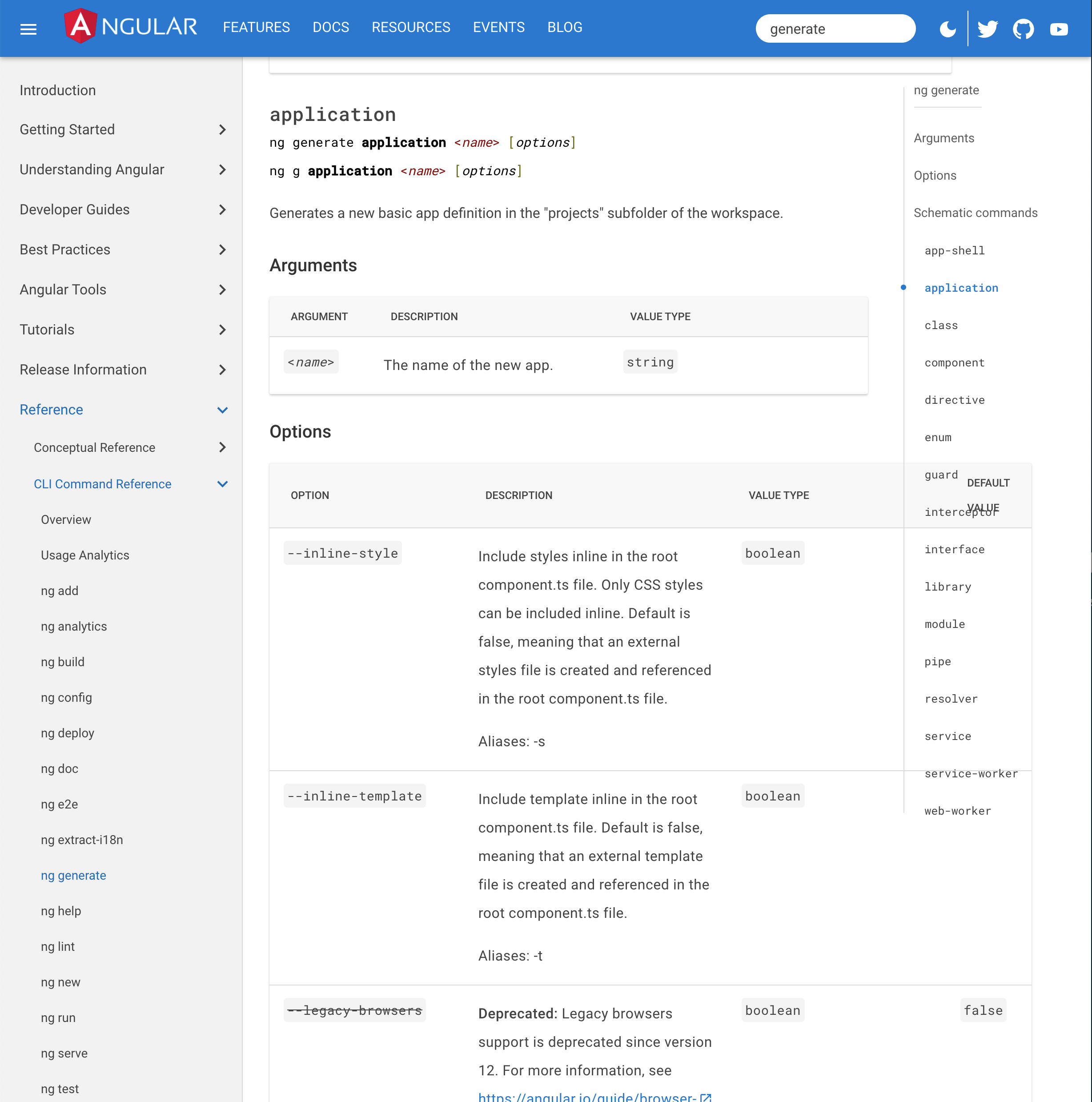
Task: Open the BLOG menu item
Action: [x=565, y=27]
